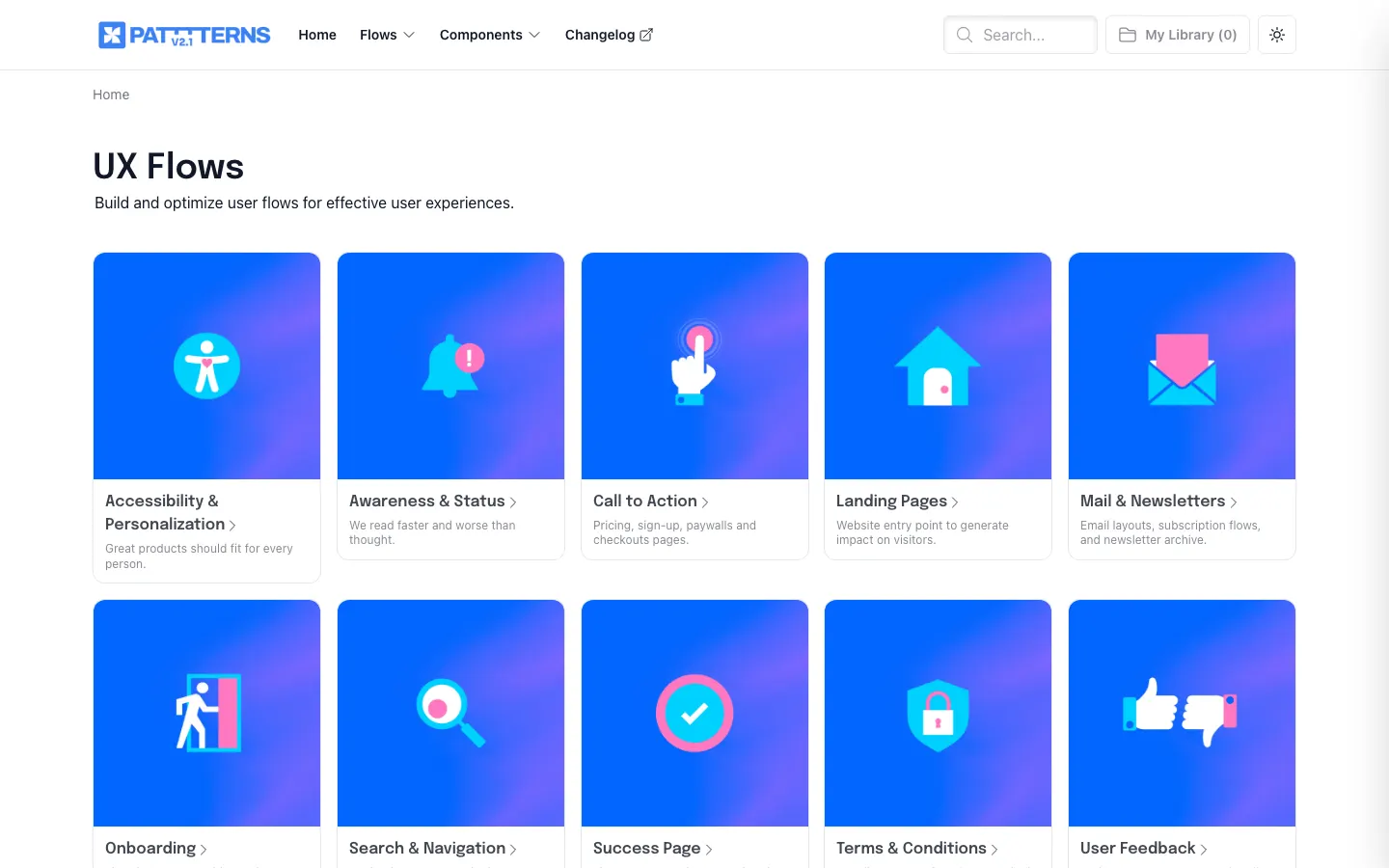Click the person-entering-door Onboarding icon
Viewport: 1389px width, 868px height.
coord(207,713)
